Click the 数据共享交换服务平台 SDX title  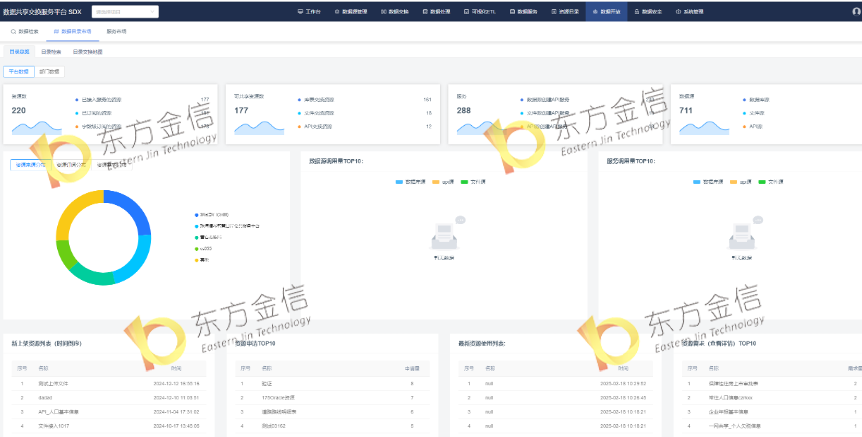42,12
